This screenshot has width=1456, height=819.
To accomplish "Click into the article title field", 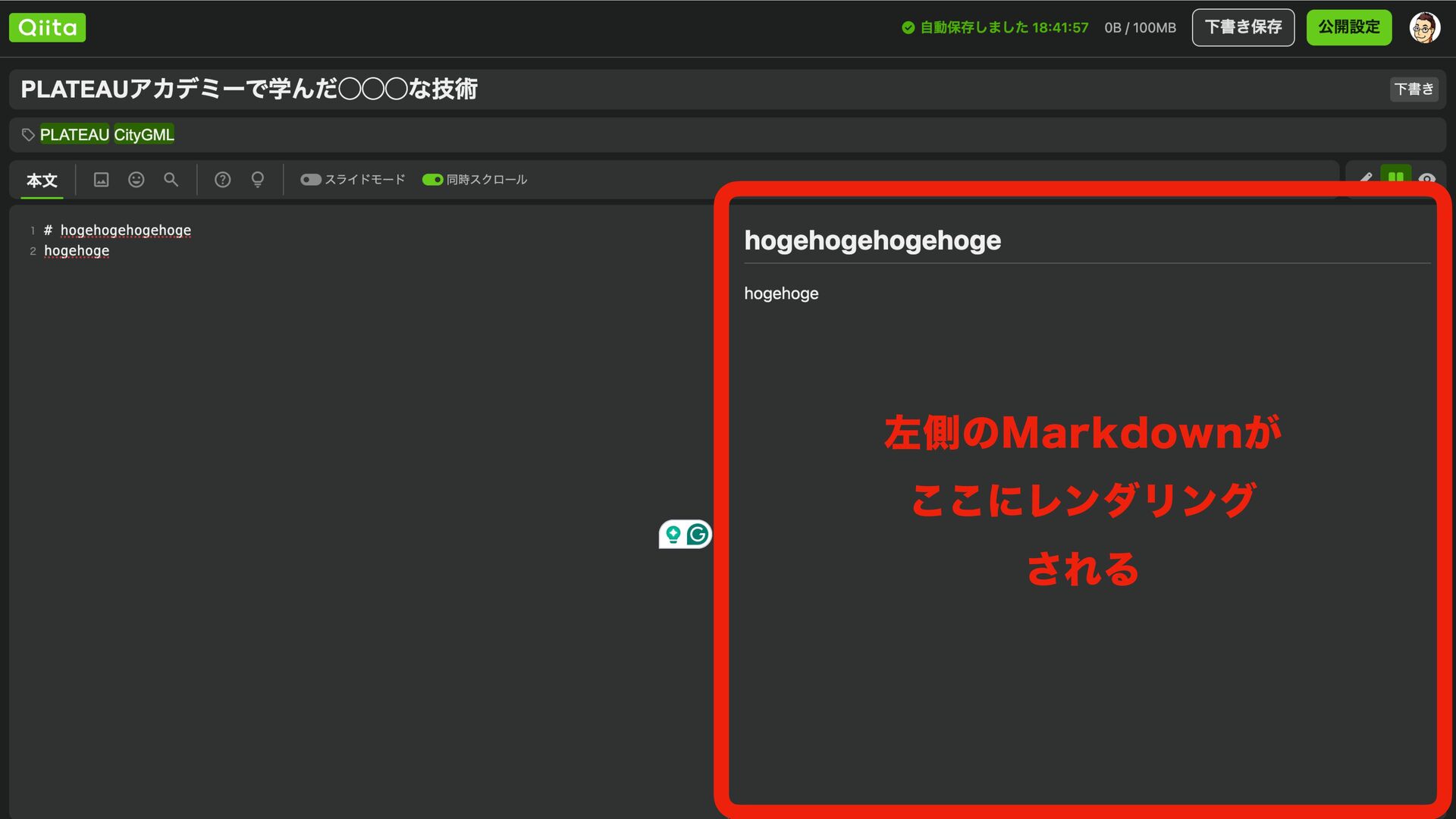I will pyautogui.click(x=682, y=89).
